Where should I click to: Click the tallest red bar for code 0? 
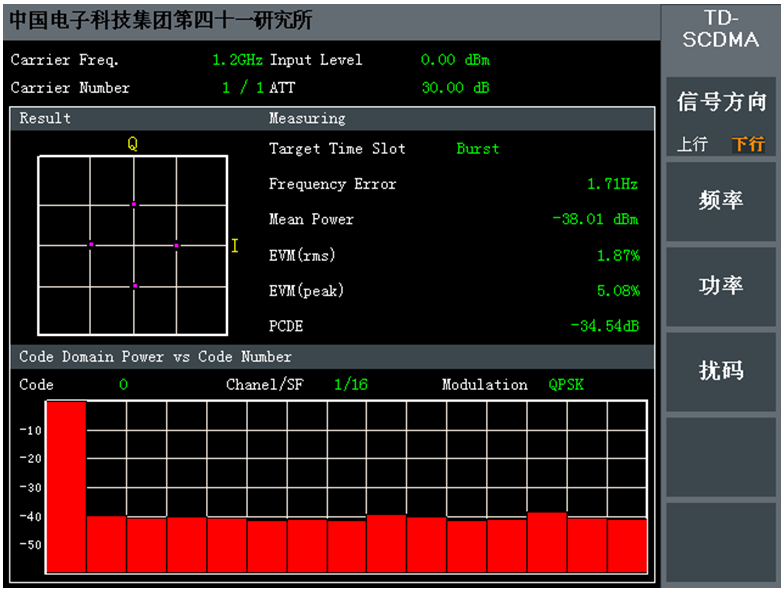click(x=66, y=486)
